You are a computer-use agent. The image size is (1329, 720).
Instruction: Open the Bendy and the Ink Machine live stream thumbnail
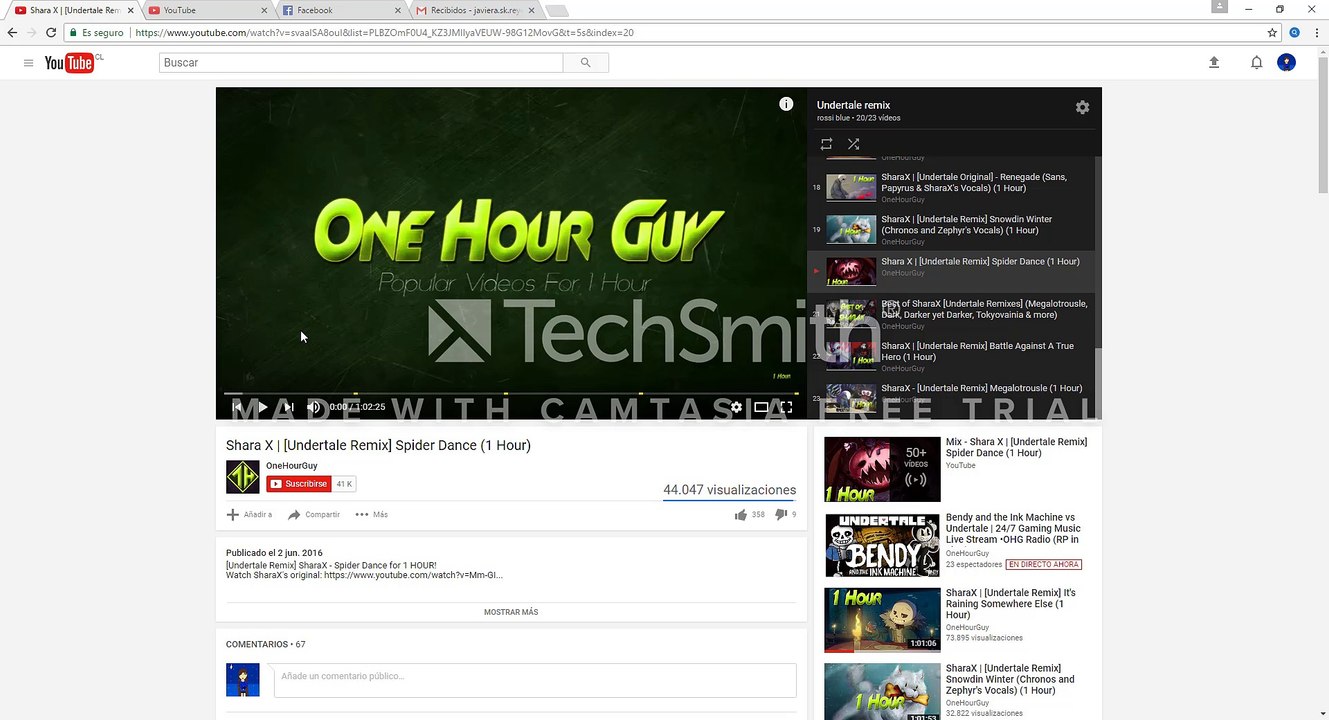pos(882,545)
